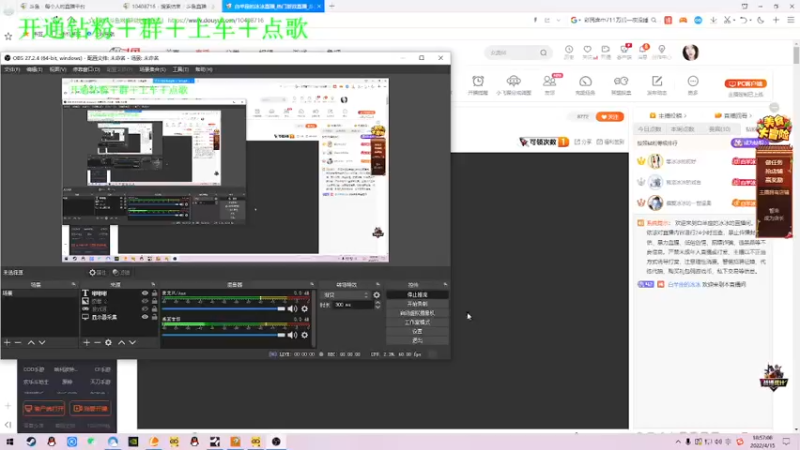The image size is (800, 450).
Task: Open the File menu in OBS
Action: coord(12,69)
